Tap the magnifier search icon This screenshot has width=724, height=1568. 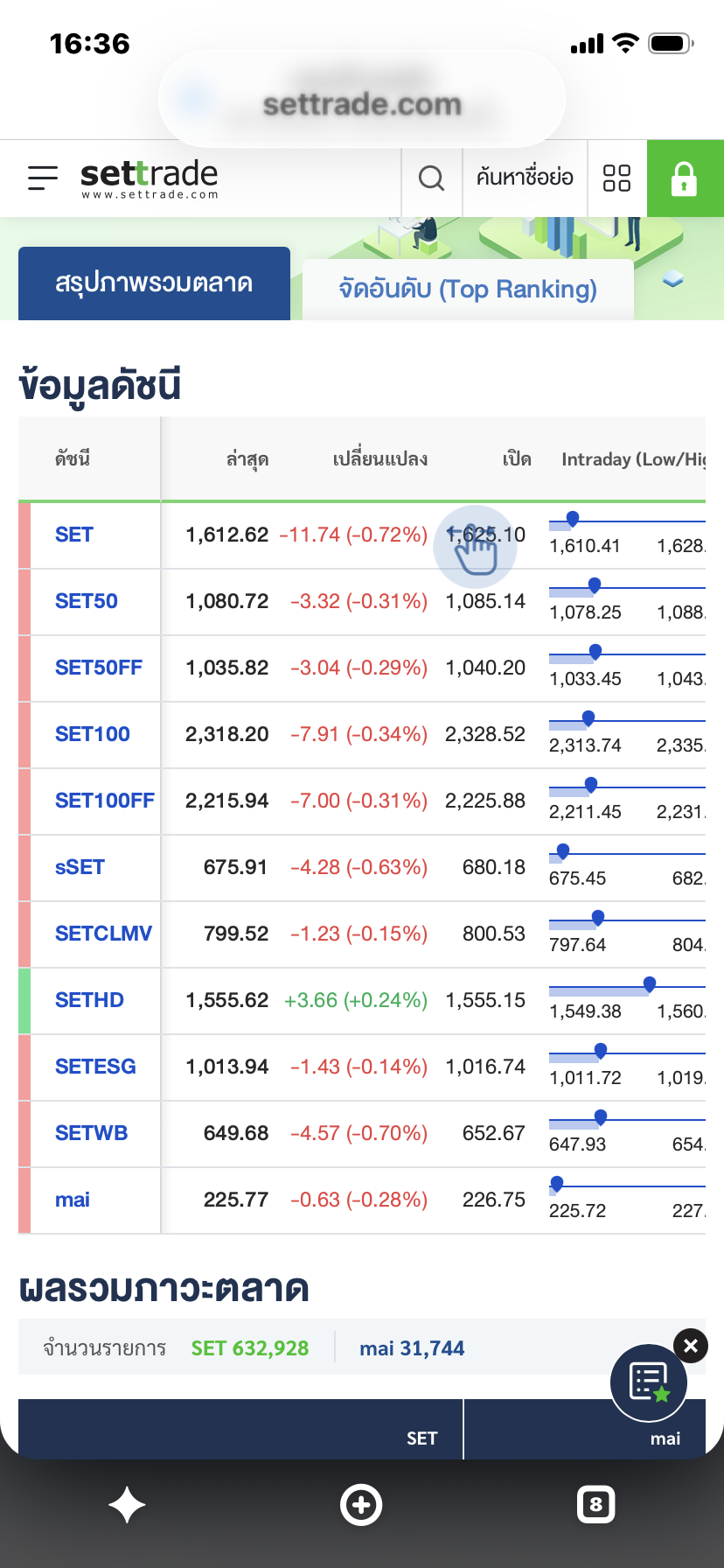(x=431, y=178)
